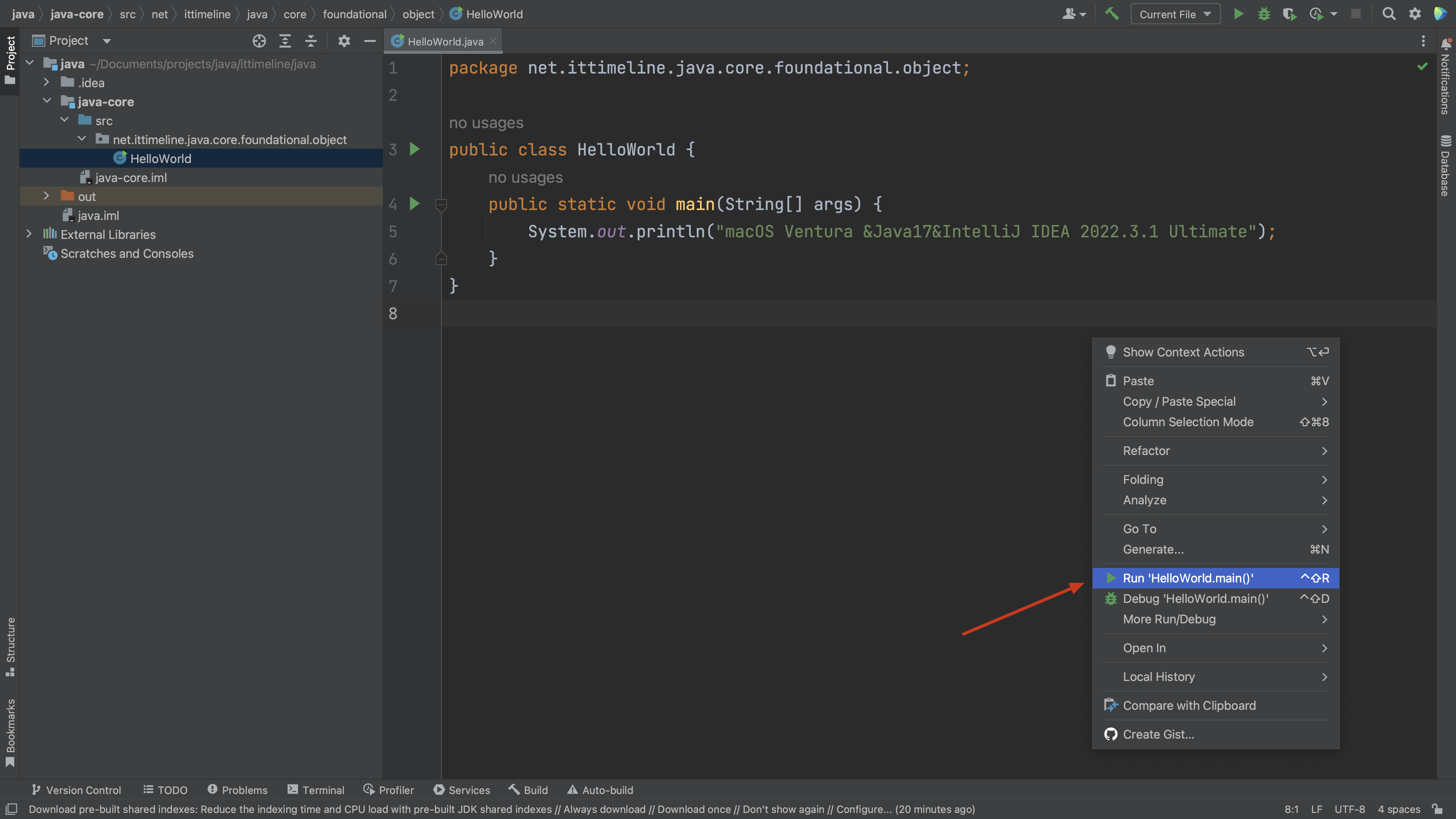The height and width of the screenshot is (819, 1456).
Task: Click run gutter arrow beside class HelloWorld
Action: (414, 149)
